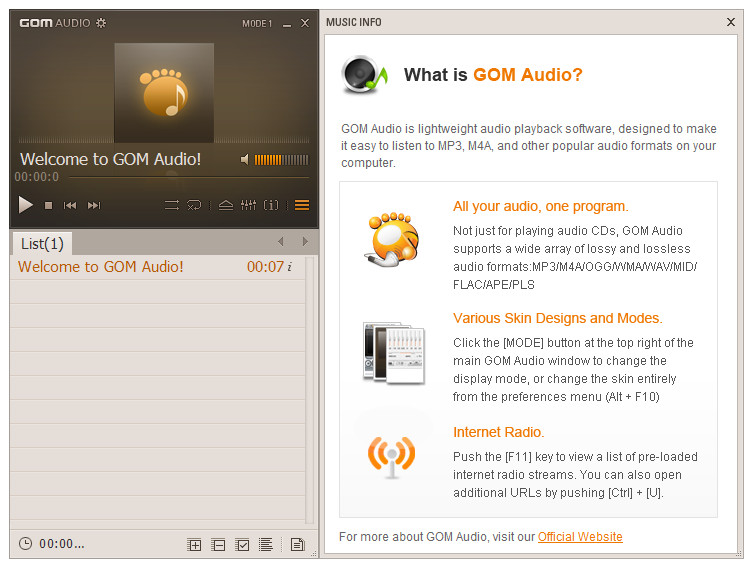Click the 00:00:0 elapsed time display

tap(36, 177)
